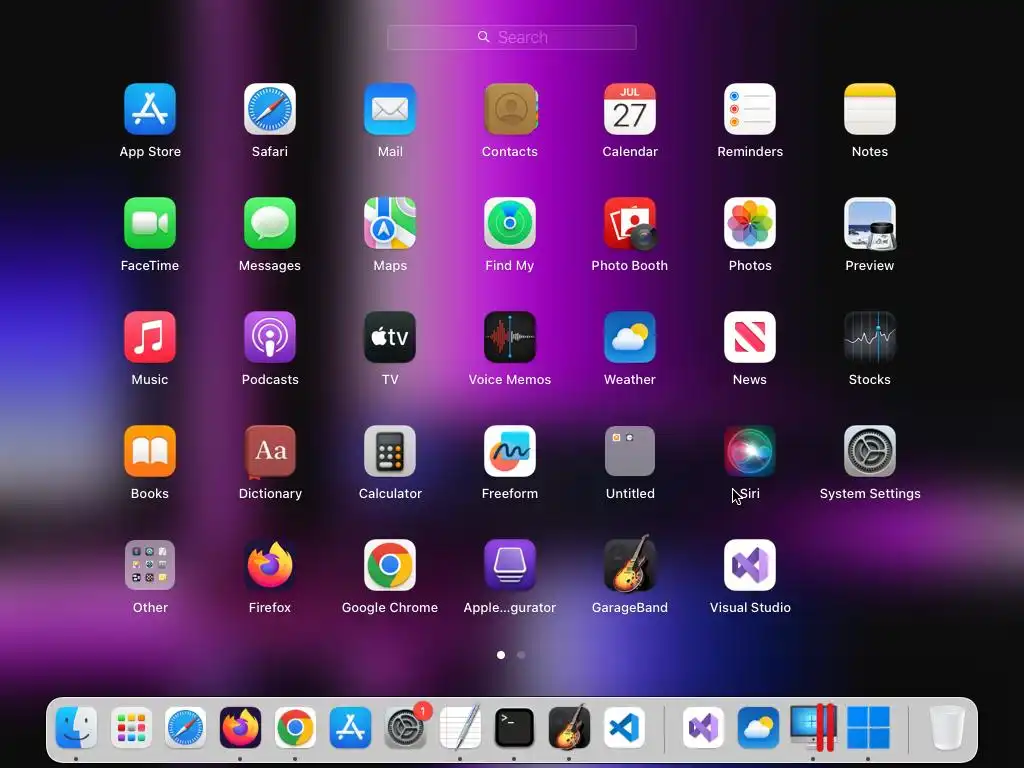Expand the Other folder
The image size is (1024, 768).
coord(150,565)
